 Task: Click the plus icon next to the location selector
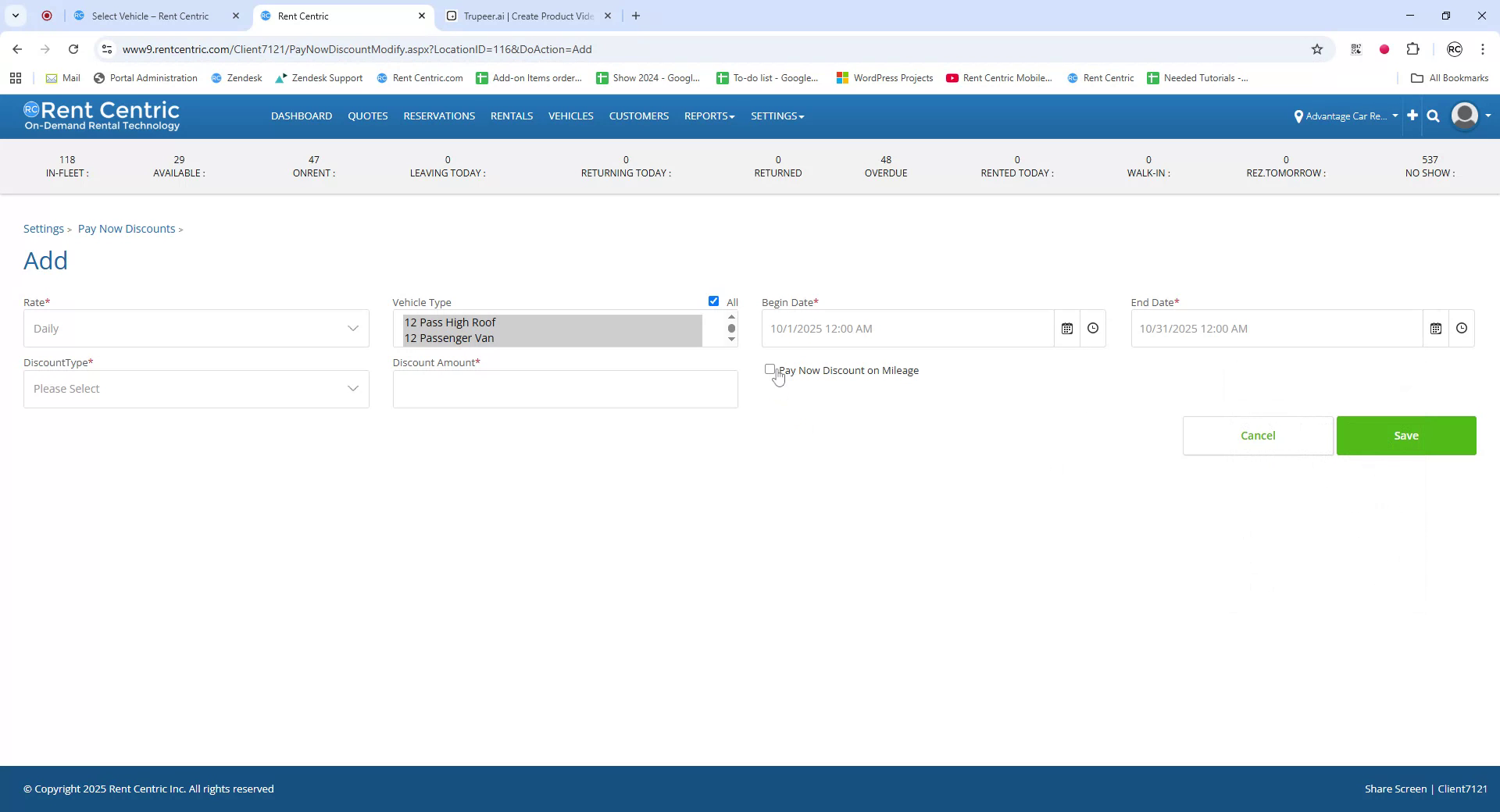[x=1412, y=116]
